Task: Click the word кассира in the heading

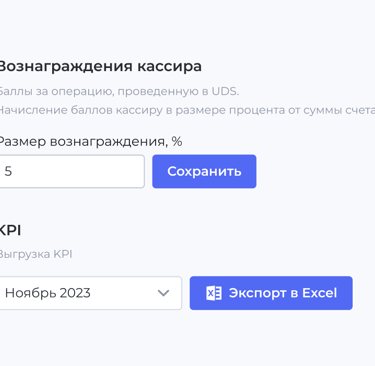Action: [170, 66]
